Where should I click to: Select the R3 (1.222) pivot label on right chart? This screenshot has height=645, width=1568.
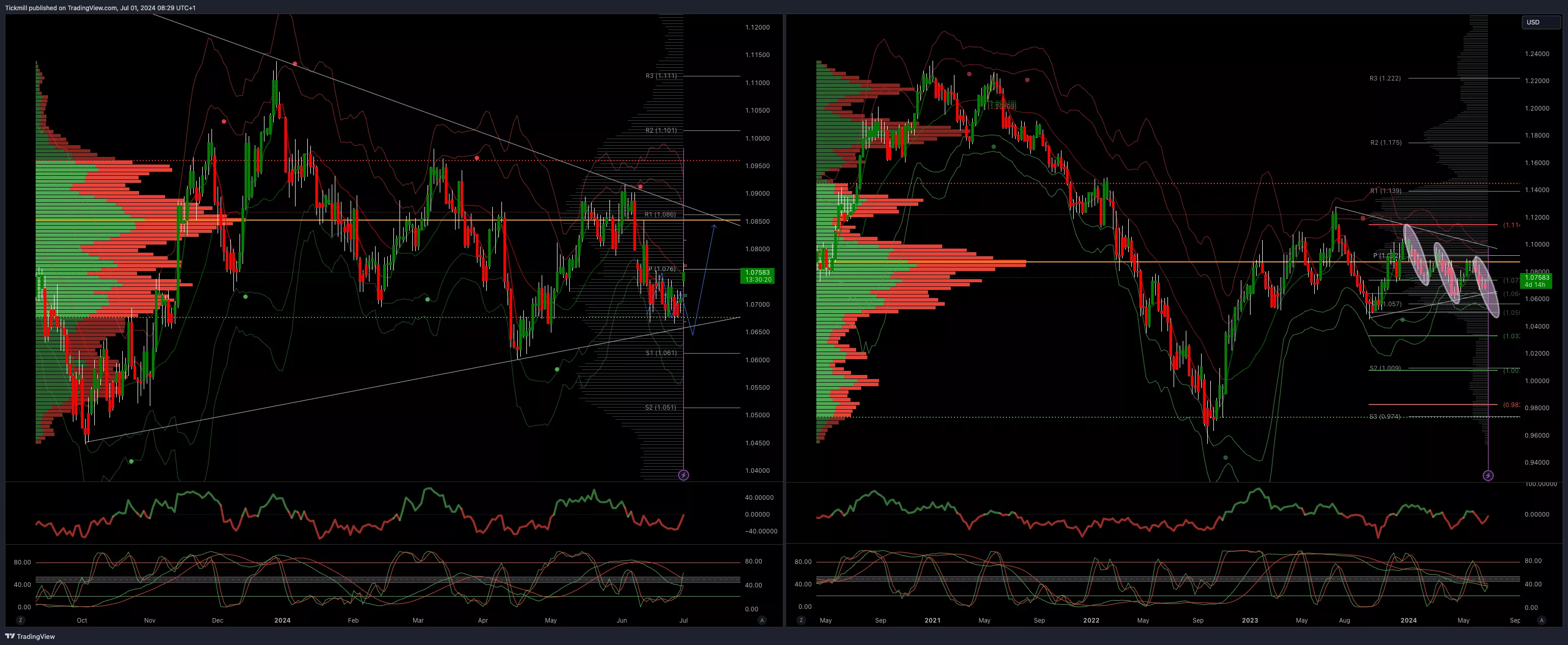1385,78
